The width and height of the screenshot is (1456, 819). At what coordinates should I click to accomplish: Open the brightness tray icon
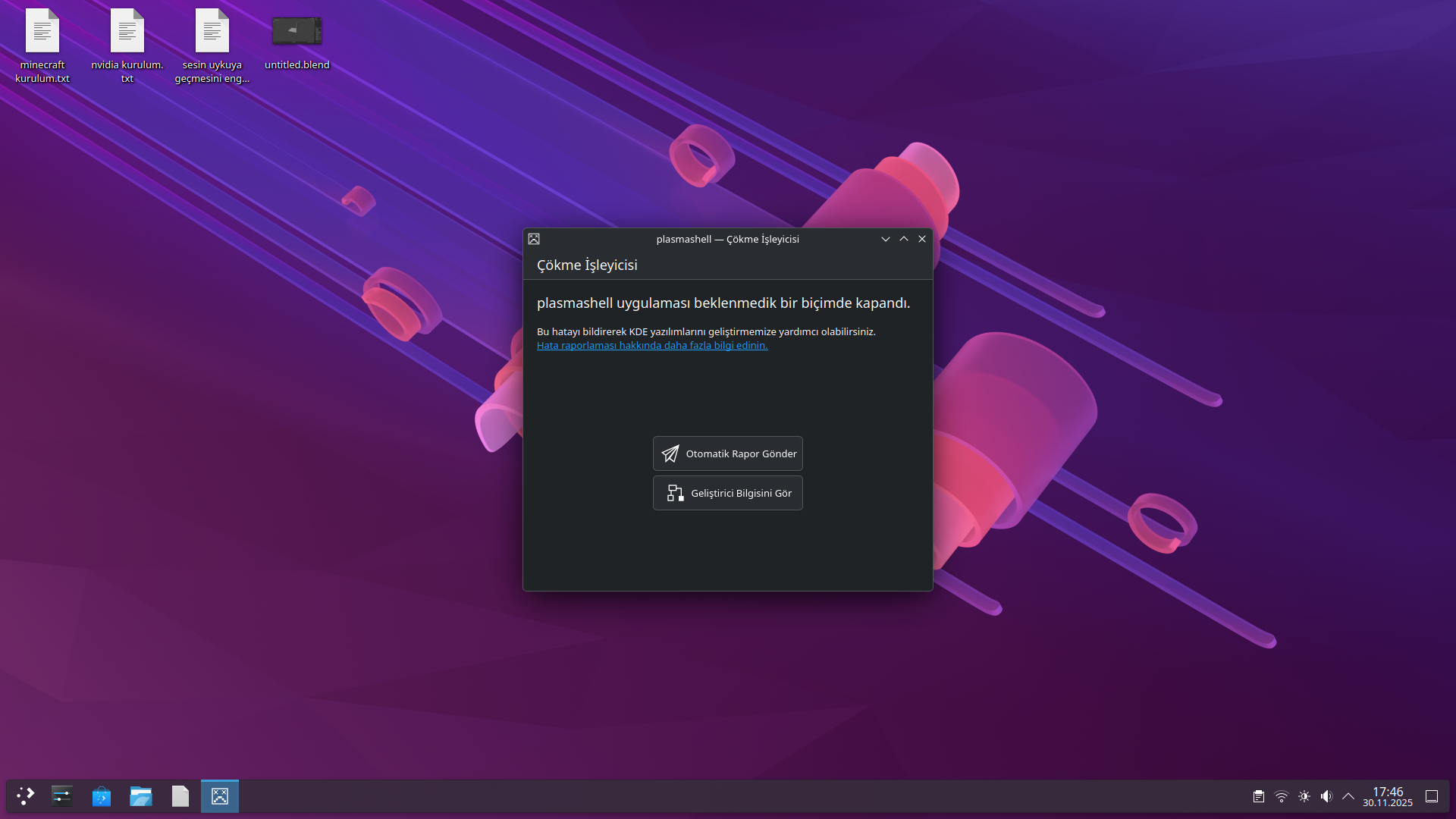1304,796
